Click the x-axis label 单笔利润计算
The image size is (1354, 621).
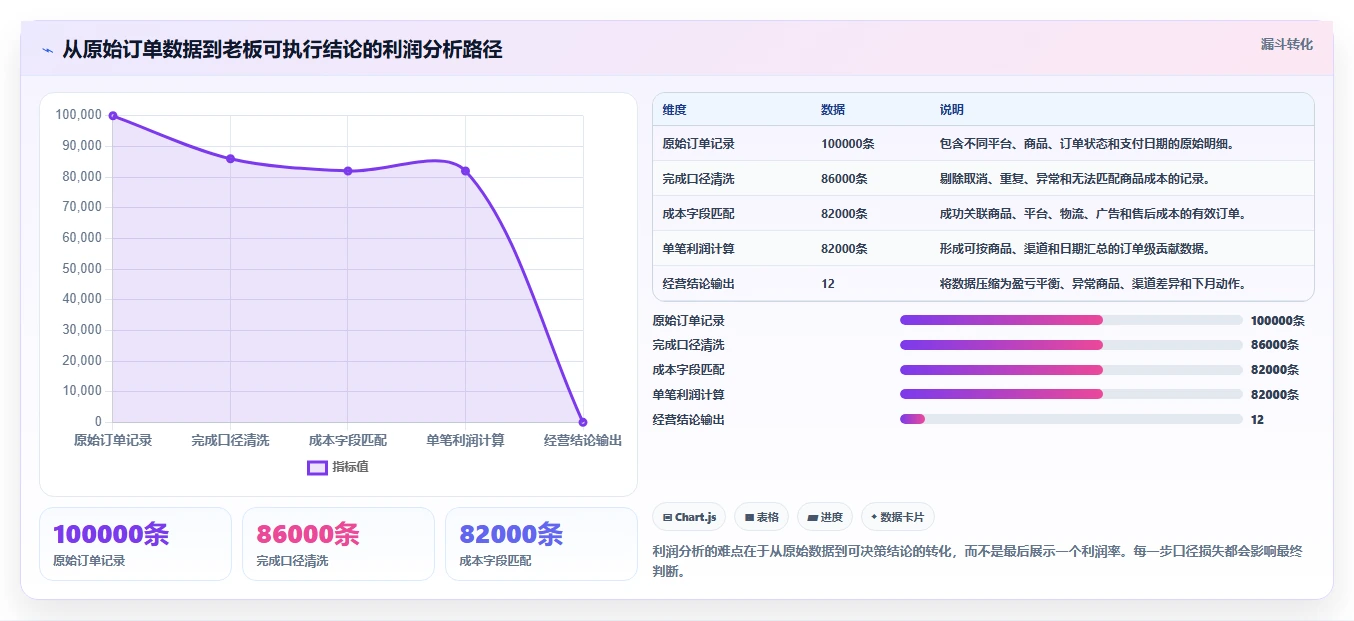click(x=465, y=440)
